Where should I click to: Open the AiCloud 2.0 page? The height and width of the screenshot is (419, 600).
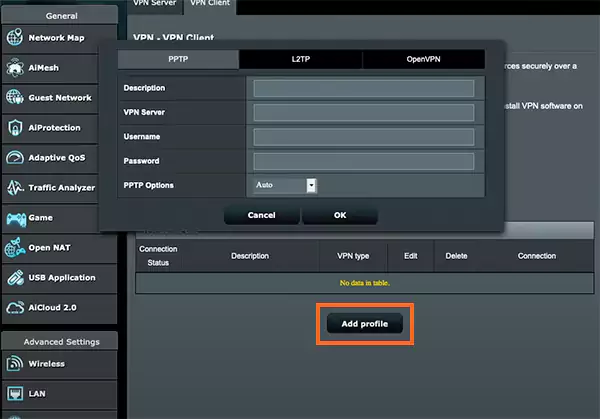(59, 308)
